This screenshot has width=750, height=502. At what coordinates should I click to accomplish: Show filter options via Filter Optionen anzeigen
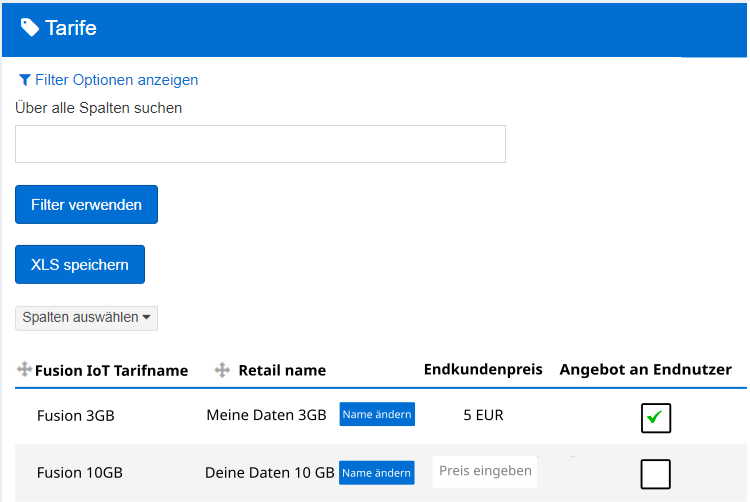point(116,80)
